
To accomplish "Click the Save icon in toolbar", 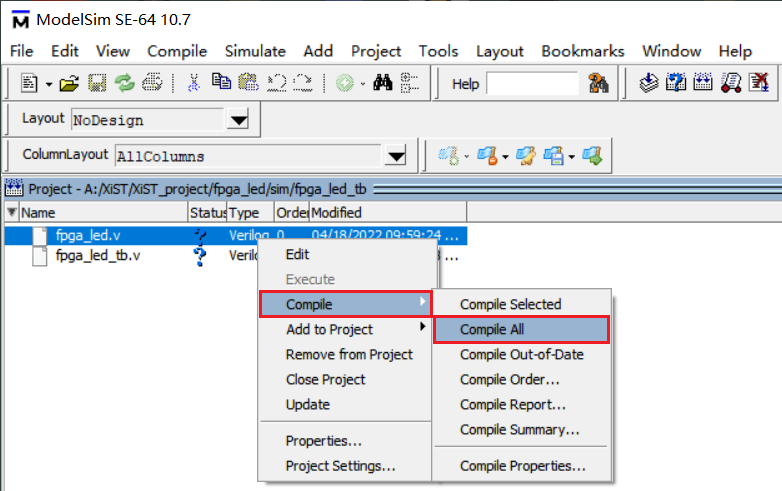I will (x=97, y=84).
